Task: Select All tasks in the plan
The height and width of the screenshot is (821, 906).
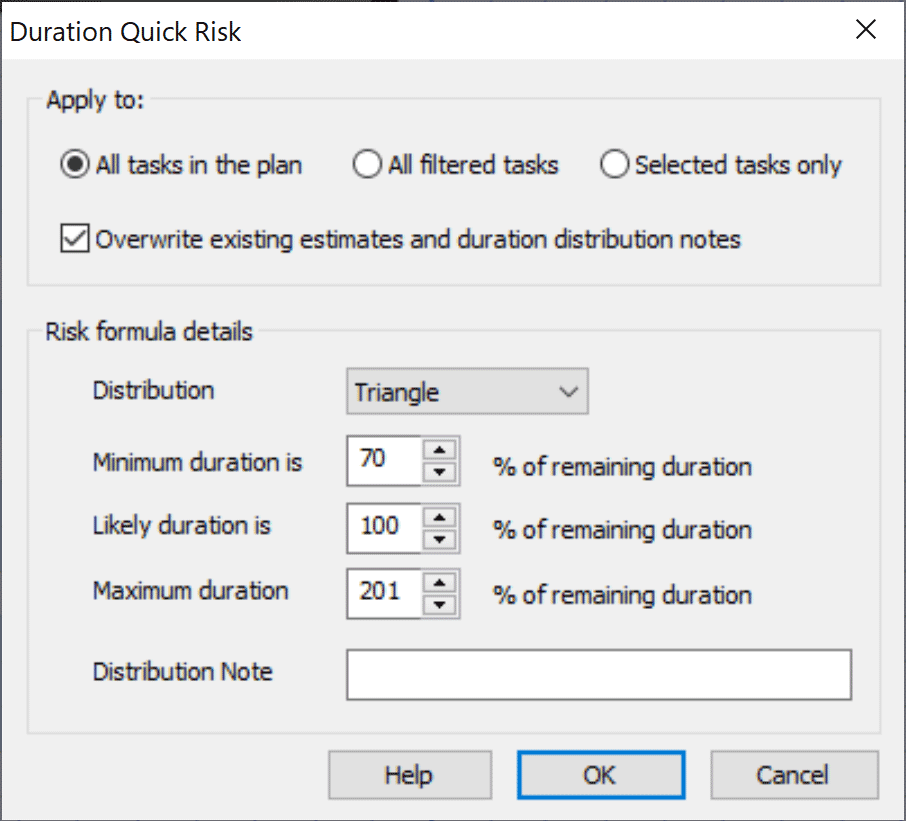Action: [x=75, y=166]
